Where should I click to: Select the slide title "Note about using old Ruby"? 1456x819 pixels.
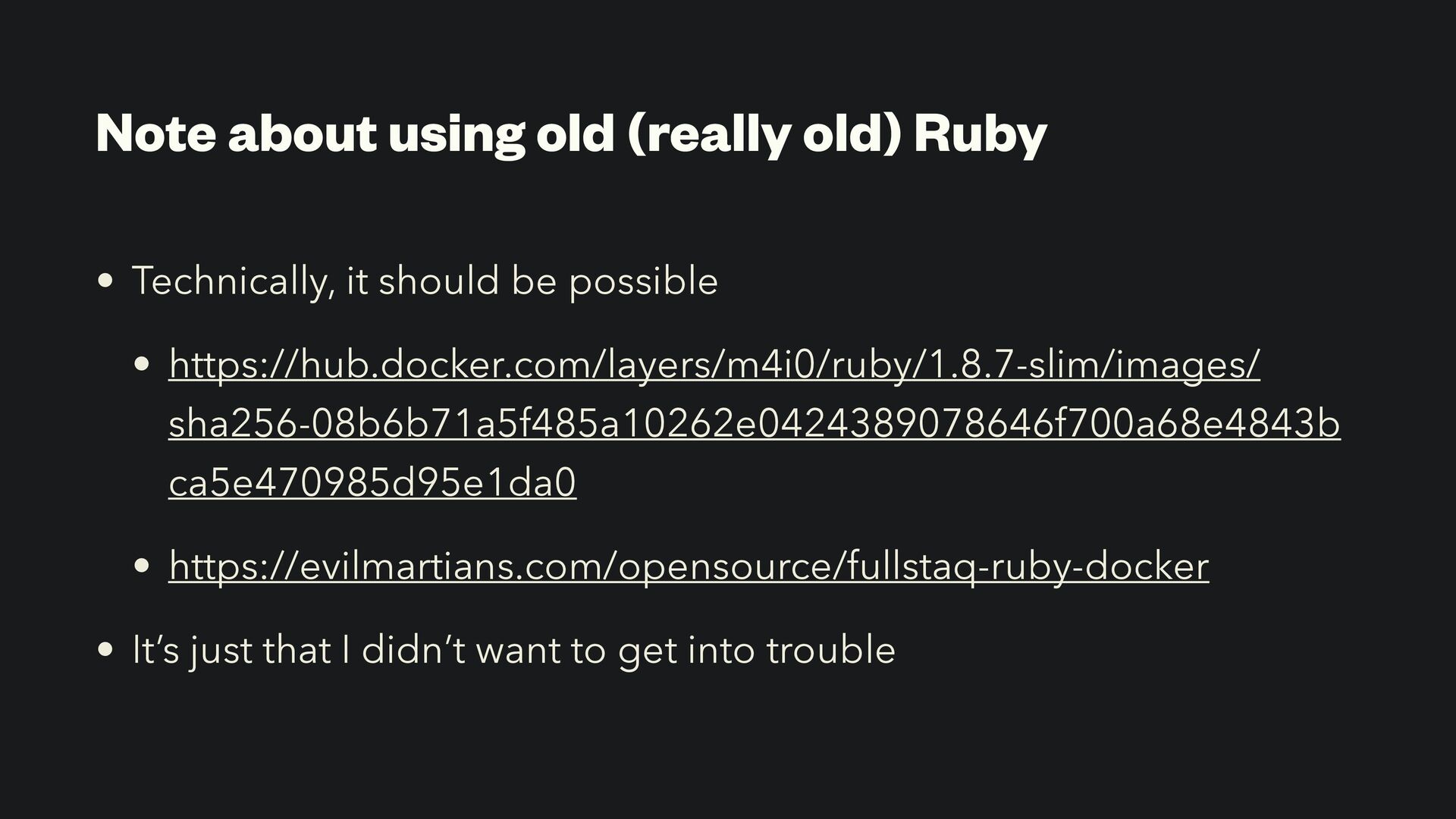click(x=571, y=133)
